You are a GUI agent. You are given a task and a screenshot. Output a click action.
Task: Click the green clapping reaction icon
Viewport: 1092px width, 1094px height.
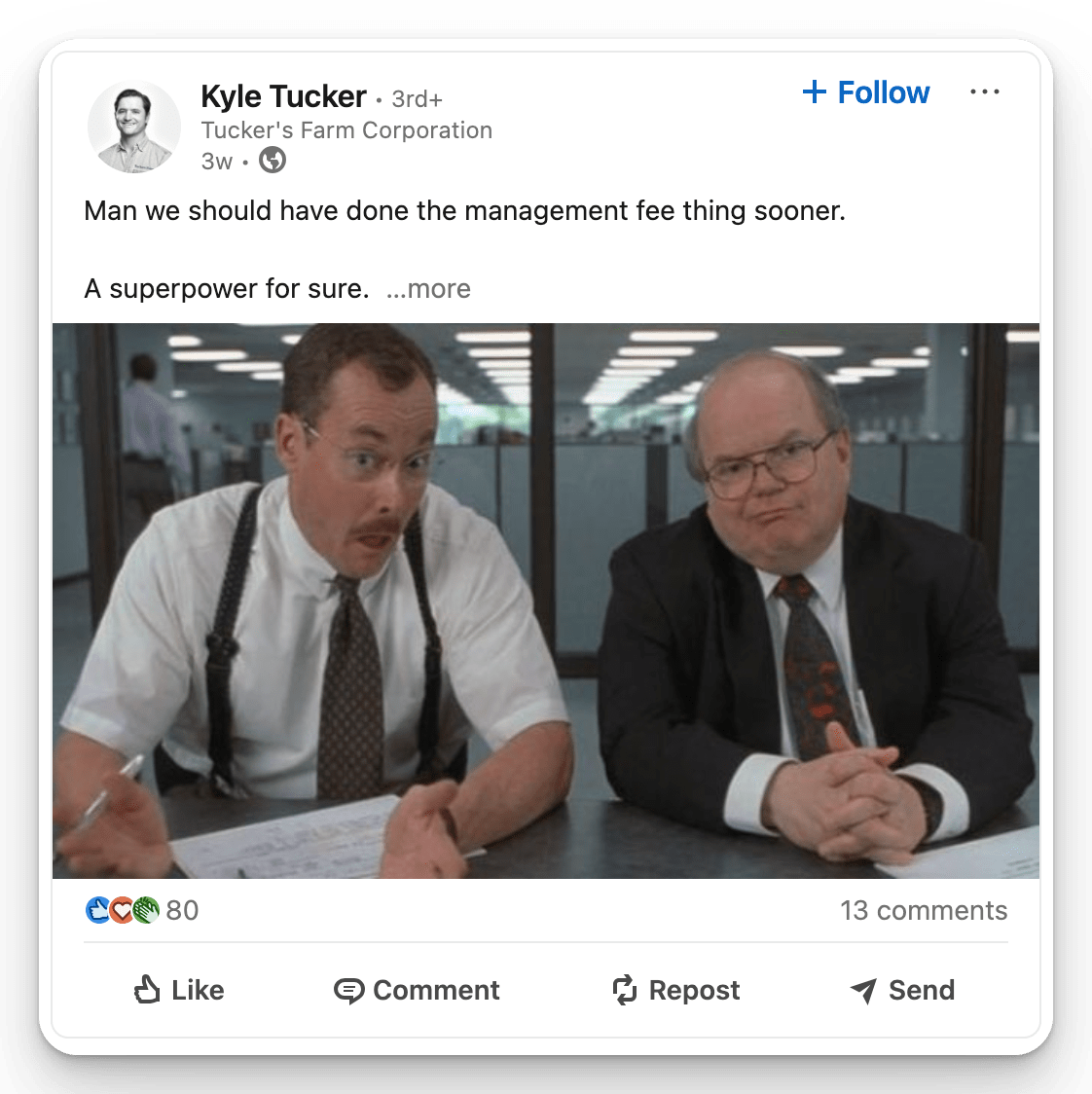pos(146,910)
